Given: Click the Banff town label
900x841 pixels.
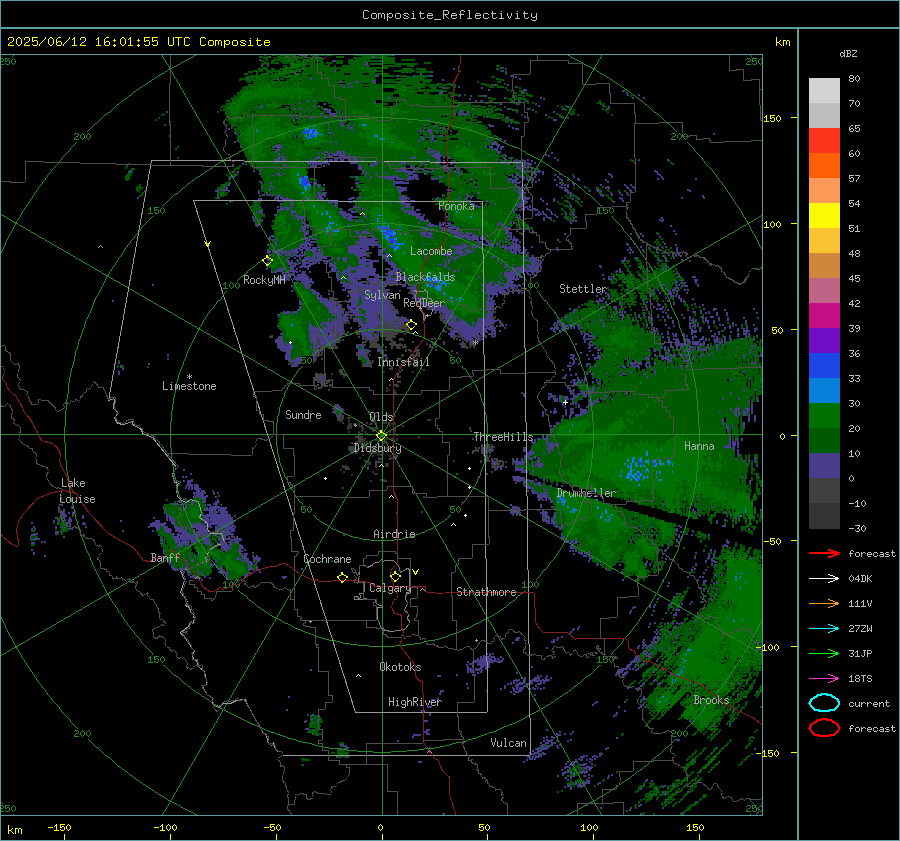Looking at the screenshot, I should tap(165, 557).
